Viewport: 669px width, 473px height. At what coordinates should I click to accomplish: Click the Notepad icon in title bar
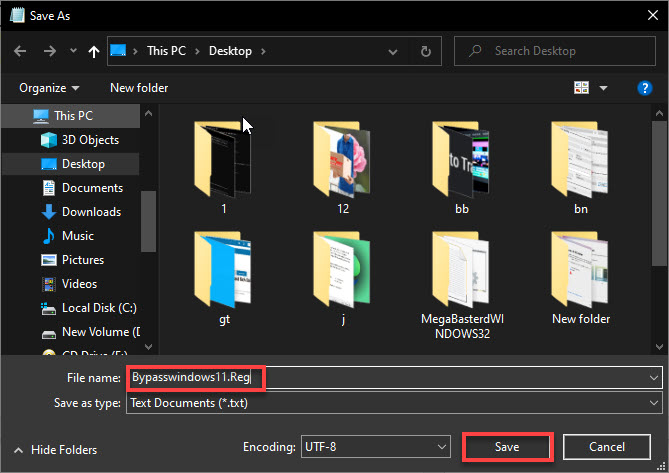tap(17, 15)
